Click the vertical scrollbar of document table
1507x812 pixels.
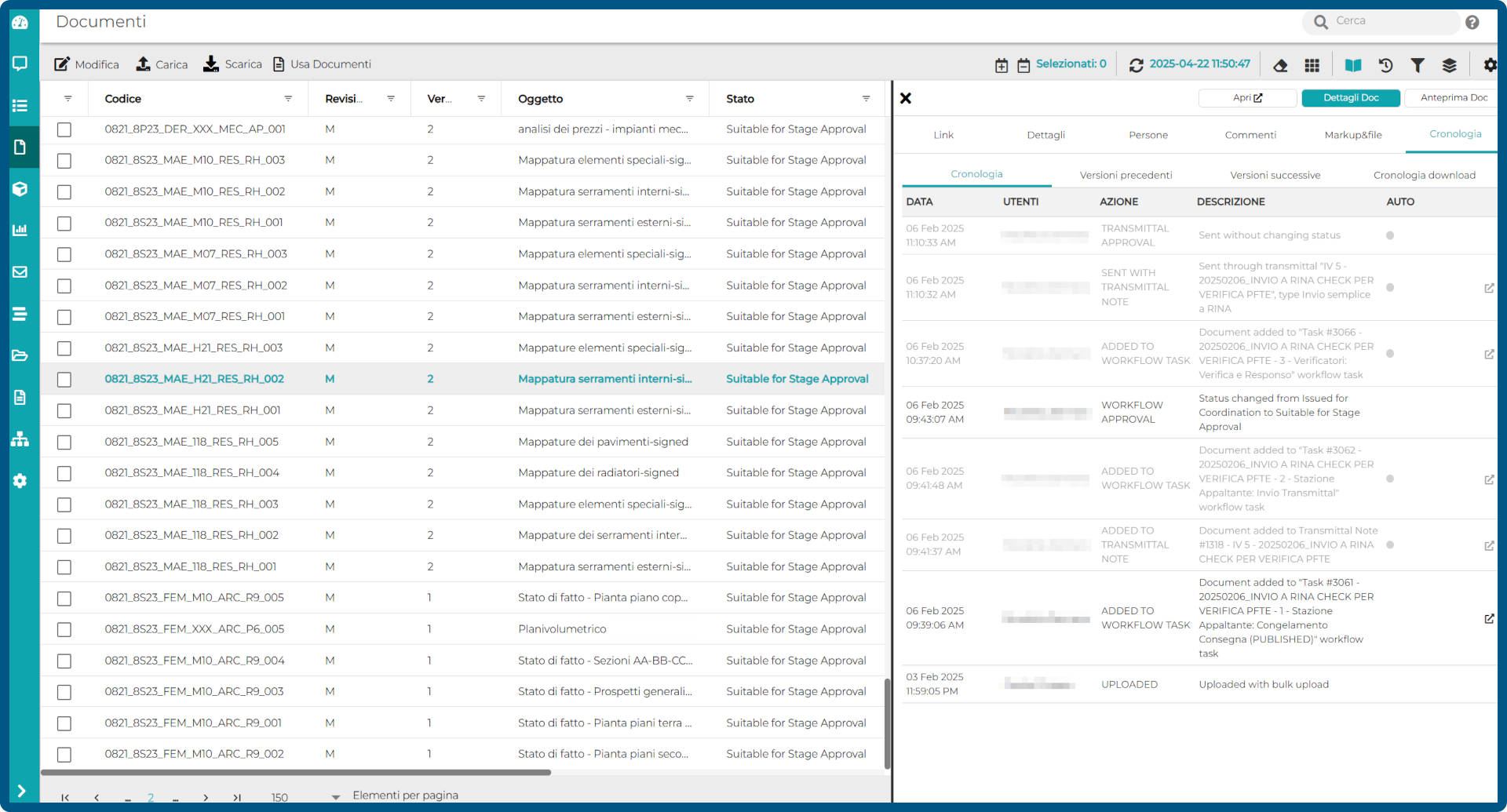point(887,723)
